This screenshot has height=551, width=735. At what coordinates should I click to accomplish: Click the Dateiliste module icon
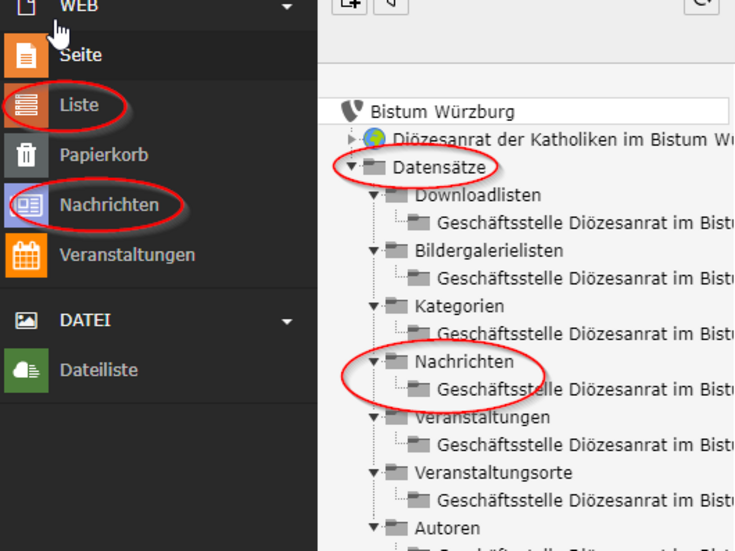tap(26, 370)
